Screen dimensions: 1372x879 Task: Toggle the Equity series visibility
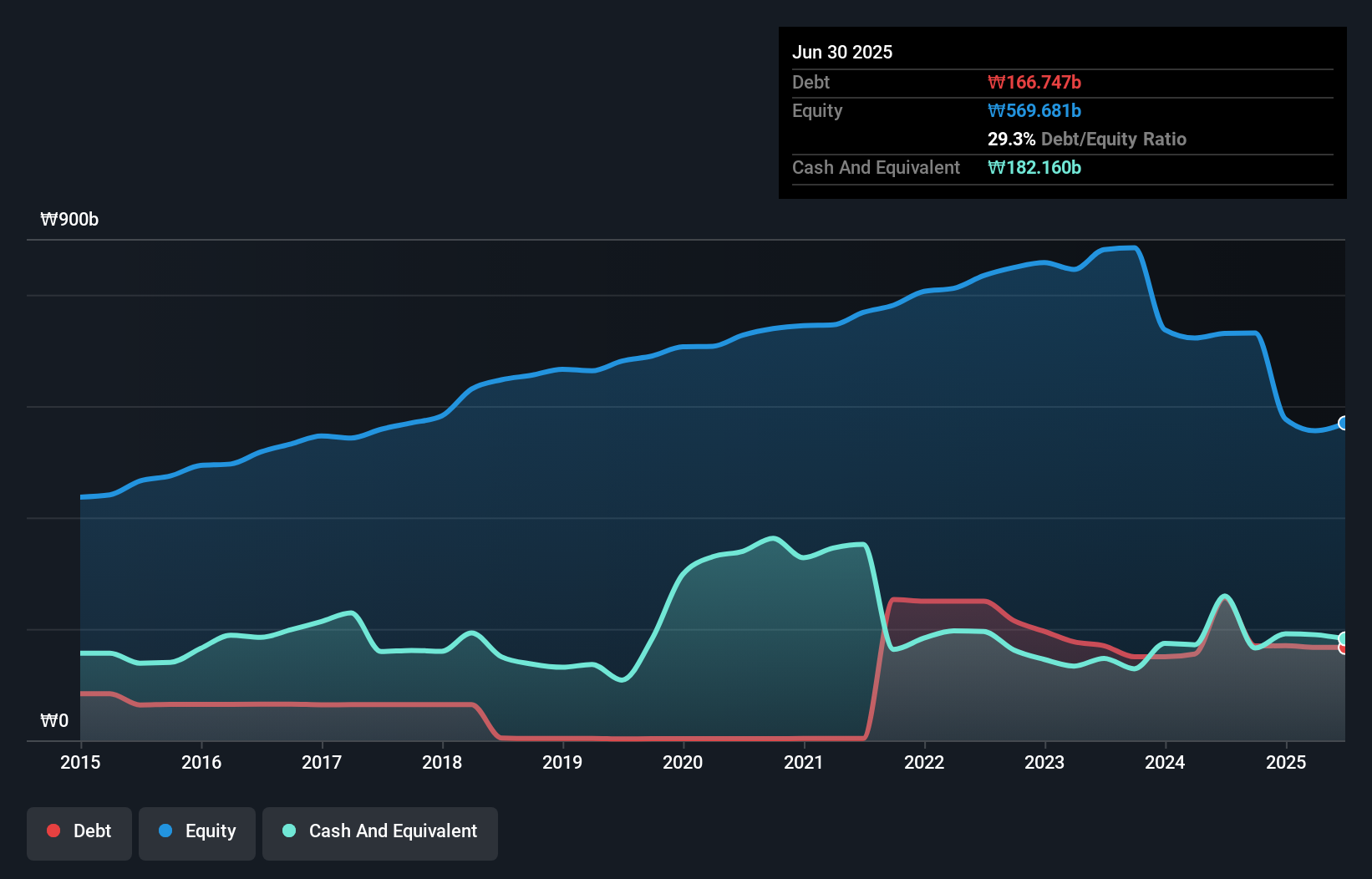tap(196, 831)
